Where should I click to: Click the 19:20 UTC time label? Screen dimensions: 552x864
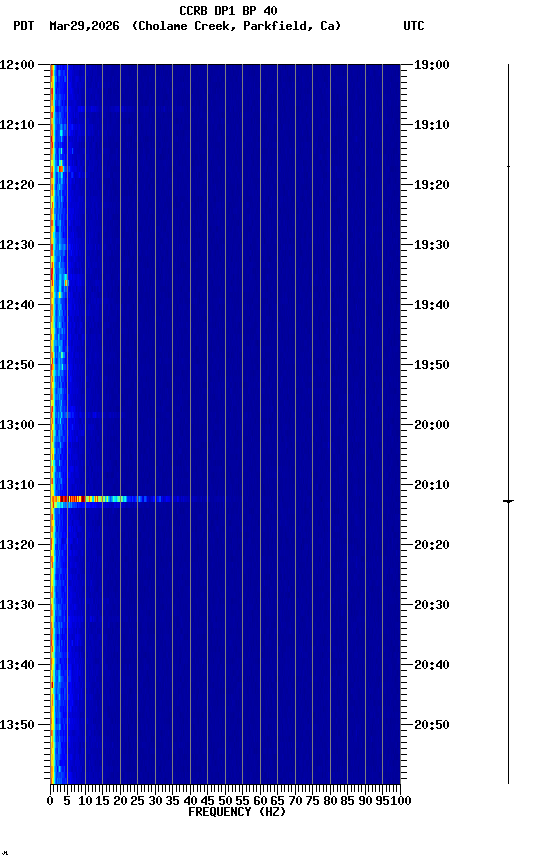tap(432, 185)
